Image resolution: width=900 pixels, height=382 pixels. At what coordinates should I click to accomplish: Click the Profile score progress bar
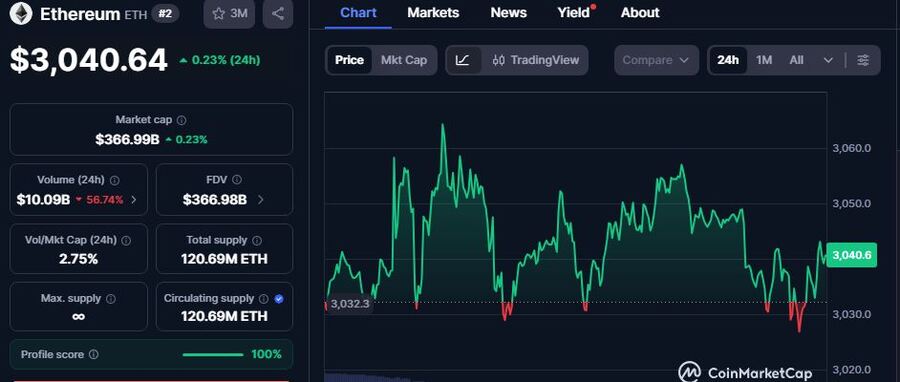tap(212, 354)
